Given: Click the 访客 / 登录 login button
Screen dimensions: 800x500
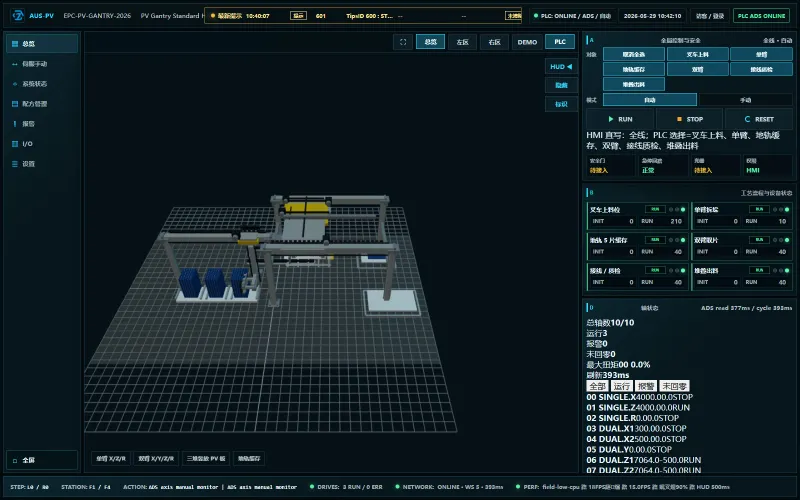Looking at the screenshot, I should tap(710, 16).
